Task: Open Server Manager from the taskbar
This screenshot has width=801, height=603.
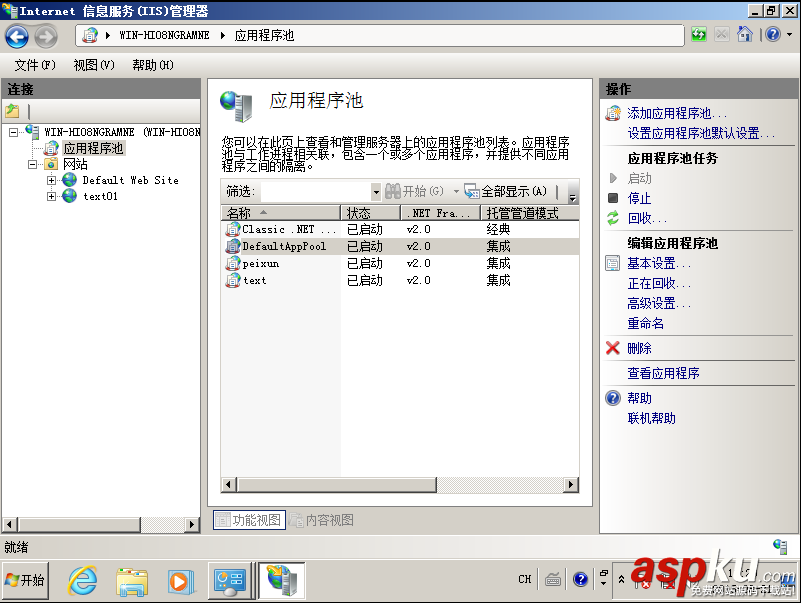Action: point(230,581)
